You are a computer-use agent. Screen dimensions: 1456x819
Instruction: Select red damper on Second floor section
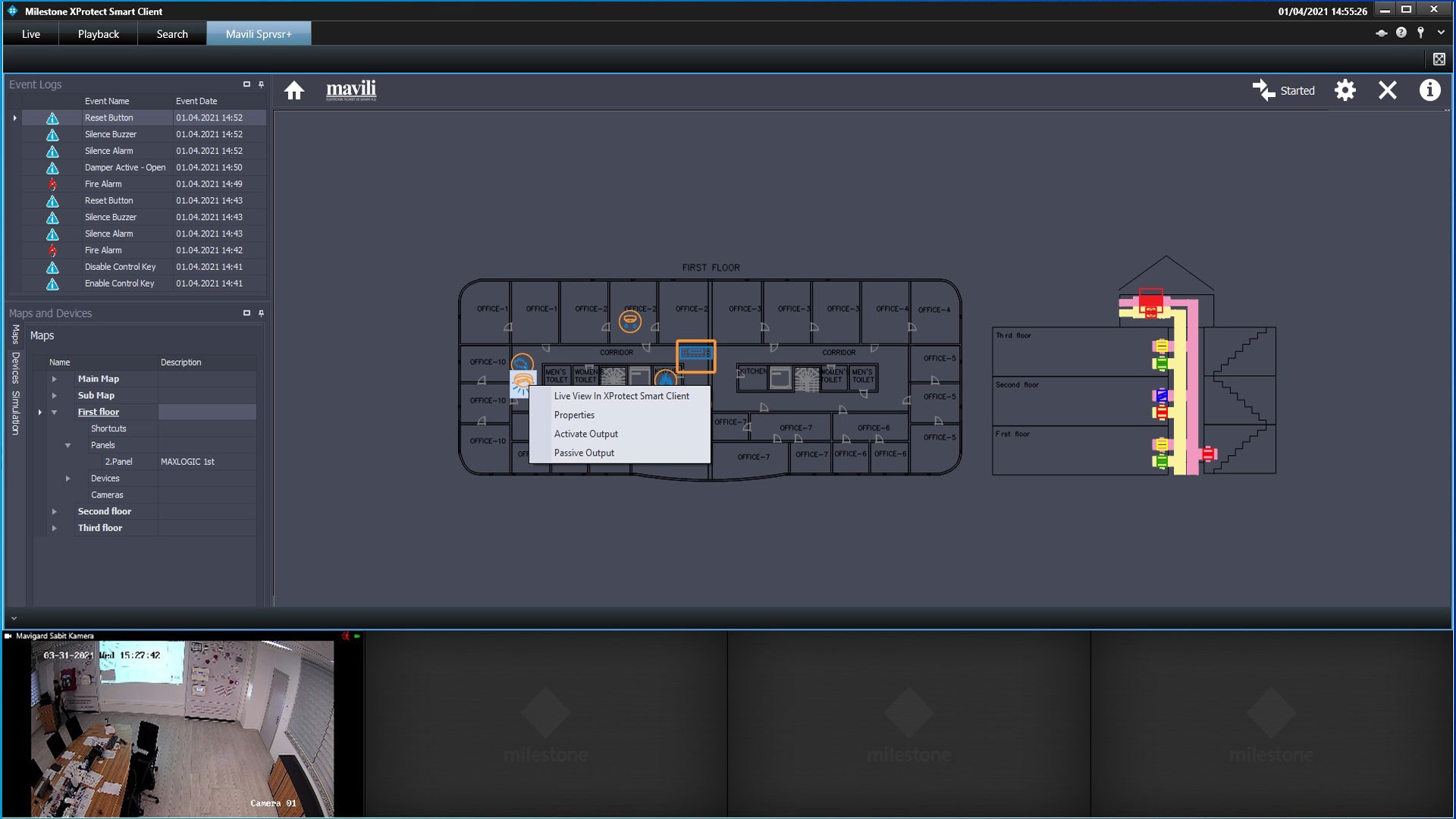[1161, 413]
